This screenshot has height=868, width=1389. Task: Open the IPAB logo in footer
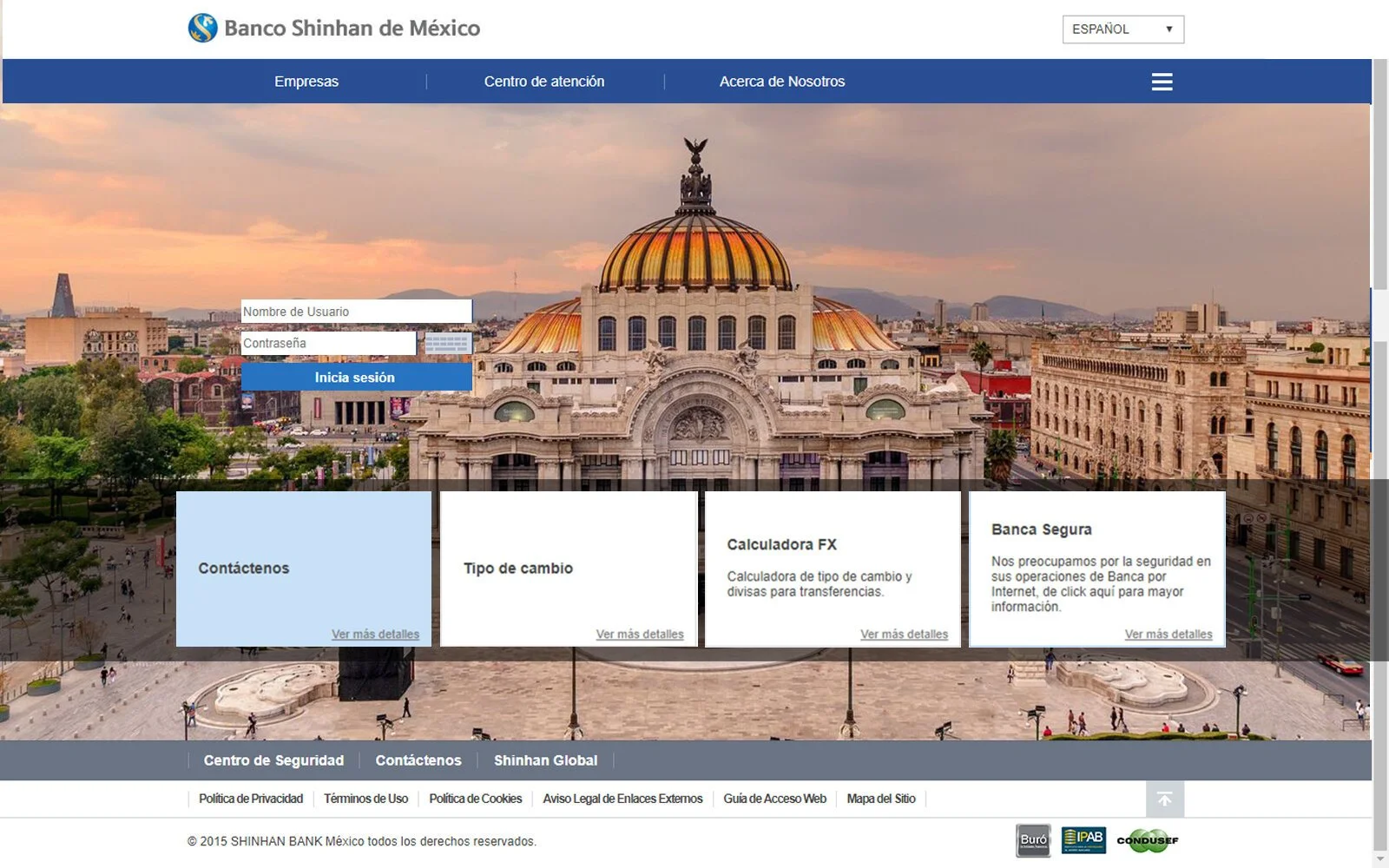tap(1083, 839)
